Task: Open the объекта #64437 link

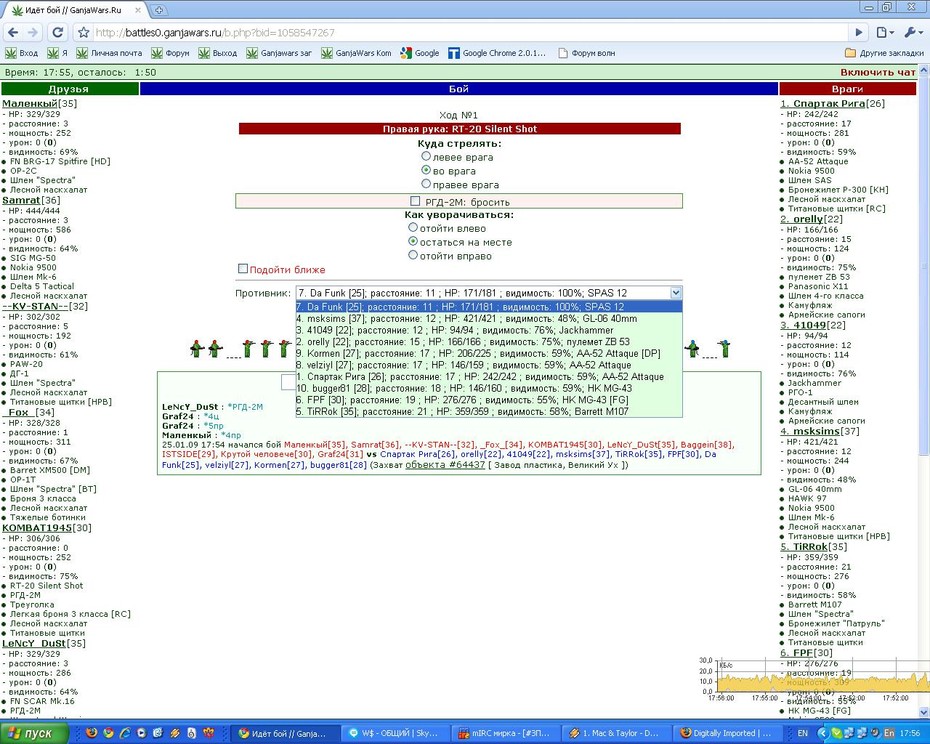Action: click(445, 465)
